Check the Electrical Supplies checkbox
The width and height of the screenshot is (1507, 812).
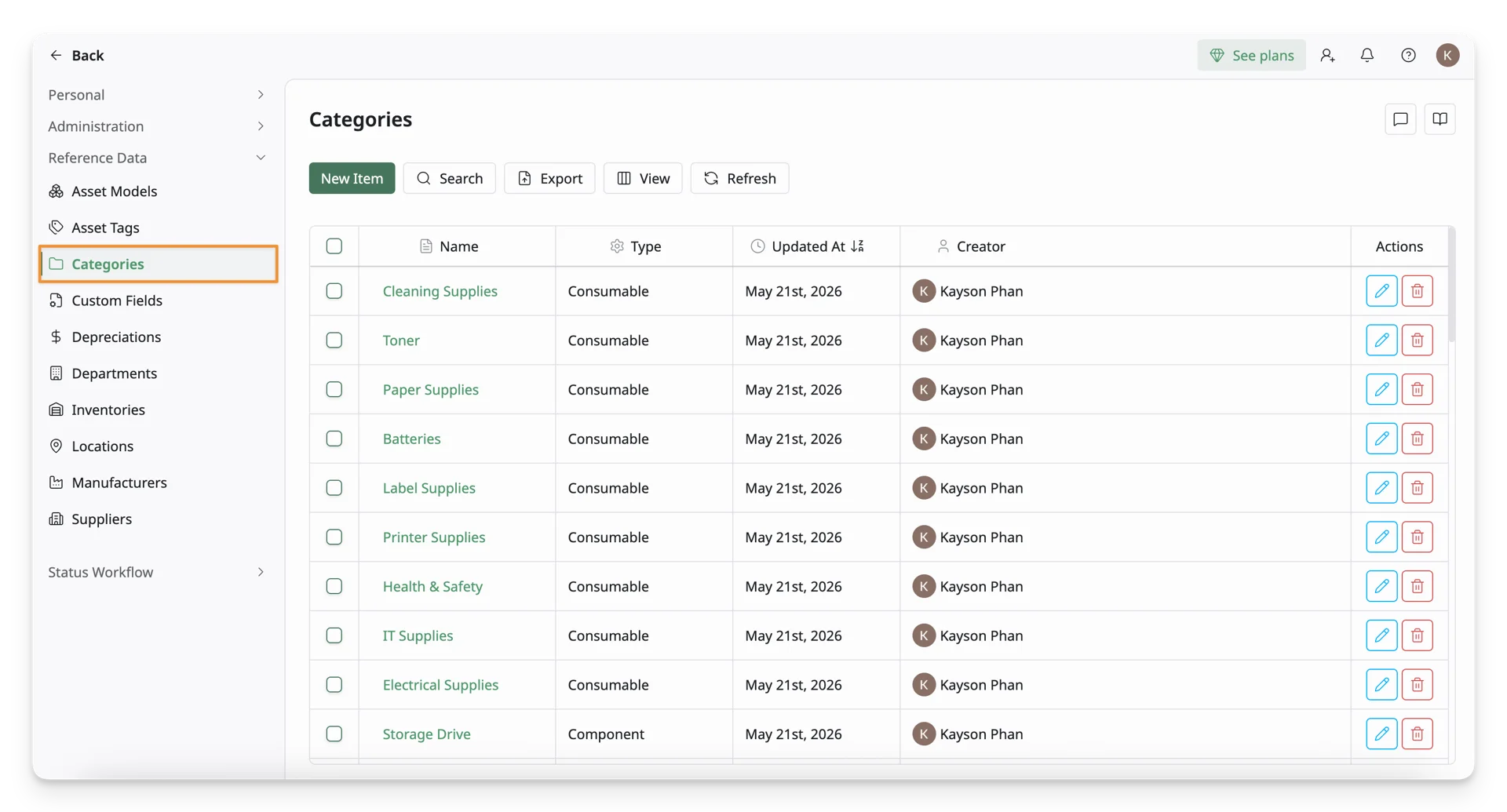pos(334,685)
